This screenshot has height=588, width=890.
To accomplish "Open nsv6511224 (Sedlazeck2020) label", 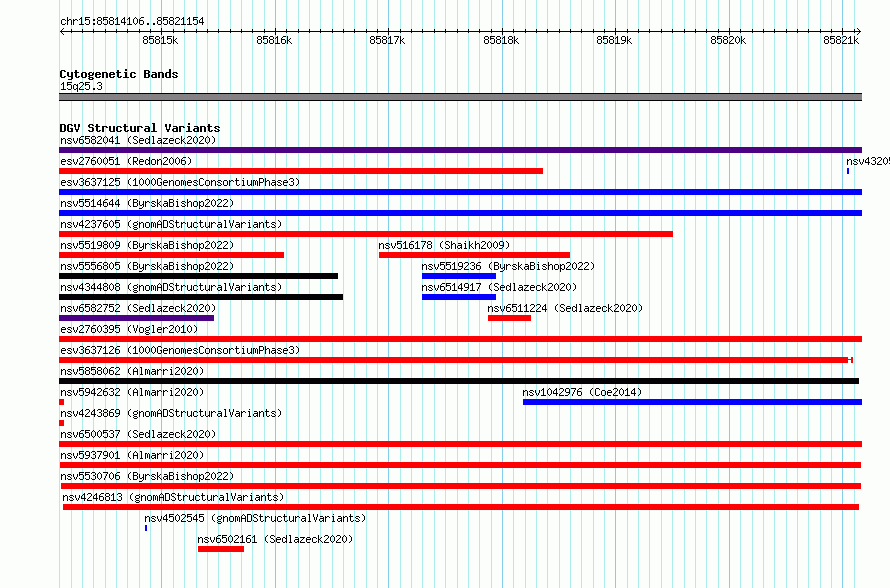I will click(x=565, y=308).
